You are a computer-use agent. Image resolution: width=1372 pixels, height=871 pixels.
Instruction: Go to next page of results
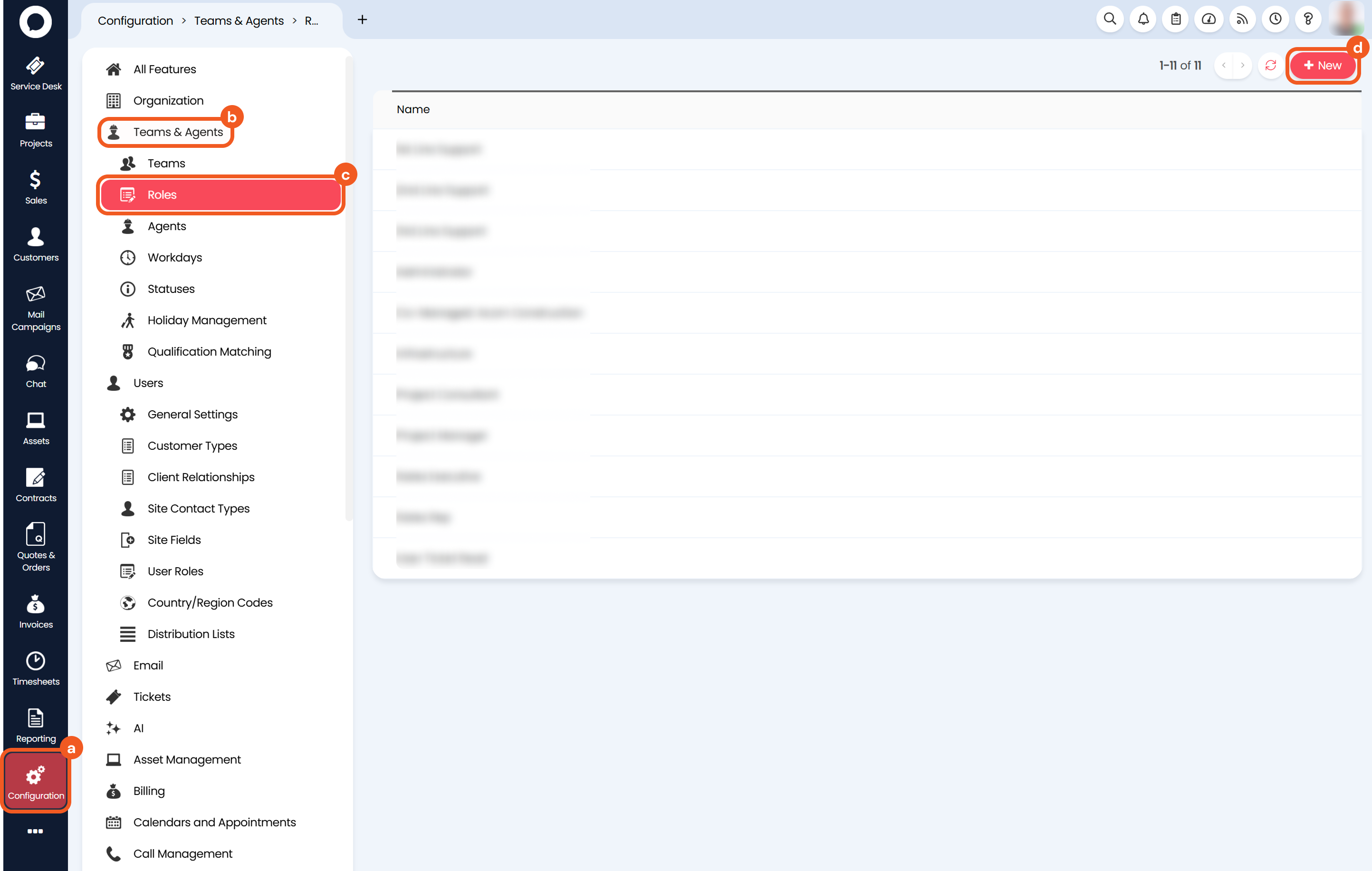click(1243, 66)
